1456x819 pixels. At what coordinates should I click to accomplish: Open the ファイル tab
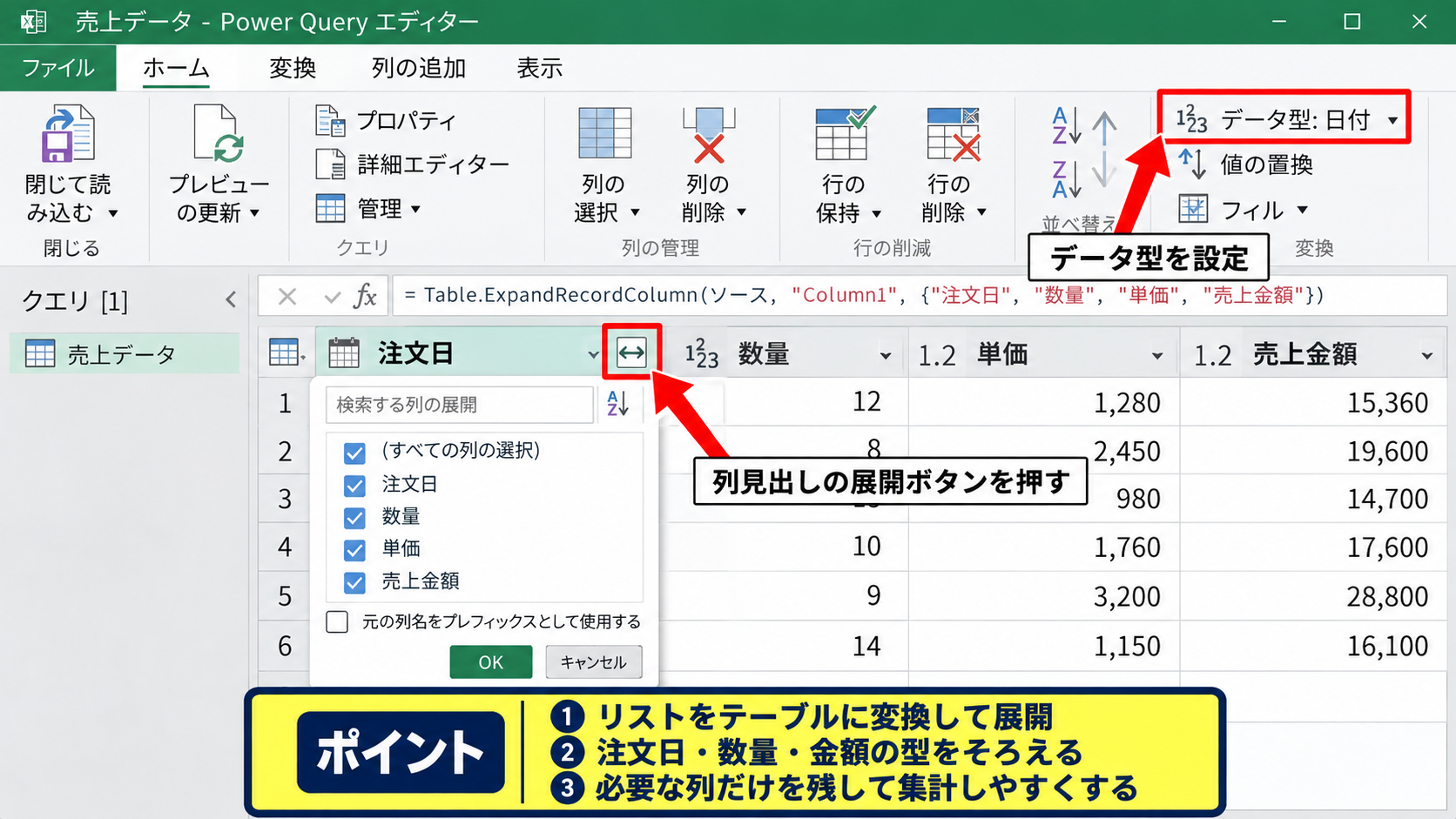pyautogui.click(x=58, y=68)
